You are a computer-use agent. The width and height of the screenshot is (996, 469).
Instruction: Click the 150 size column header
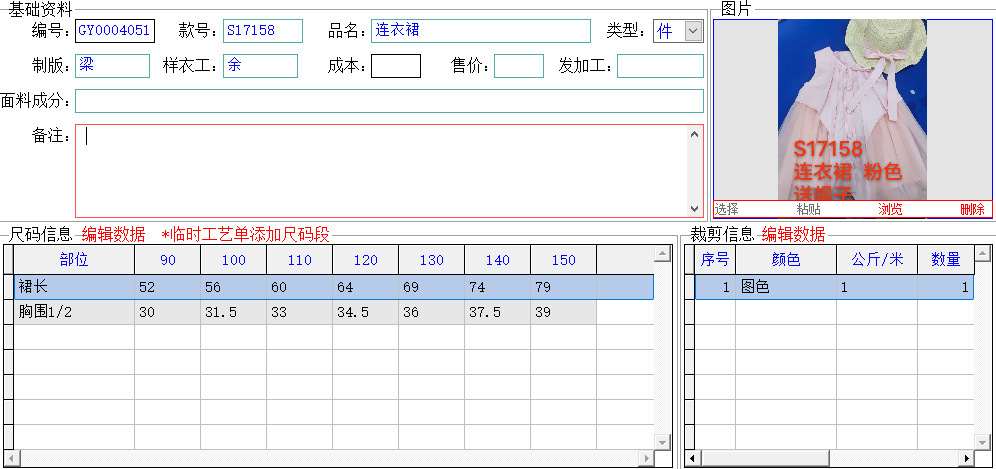pyautogui.click(x=564, y=260)
